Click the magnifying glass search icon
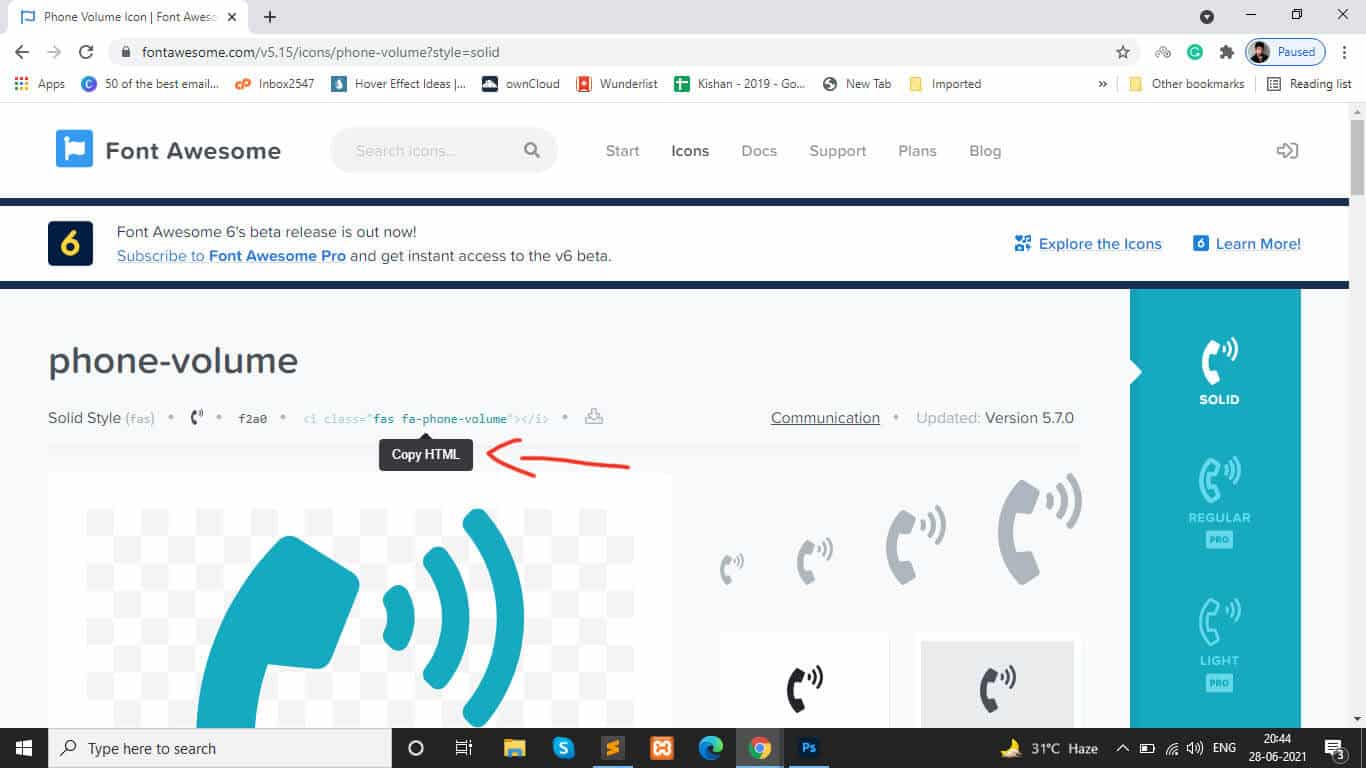Screen dimensions: 1366x768 click(531, 148)
